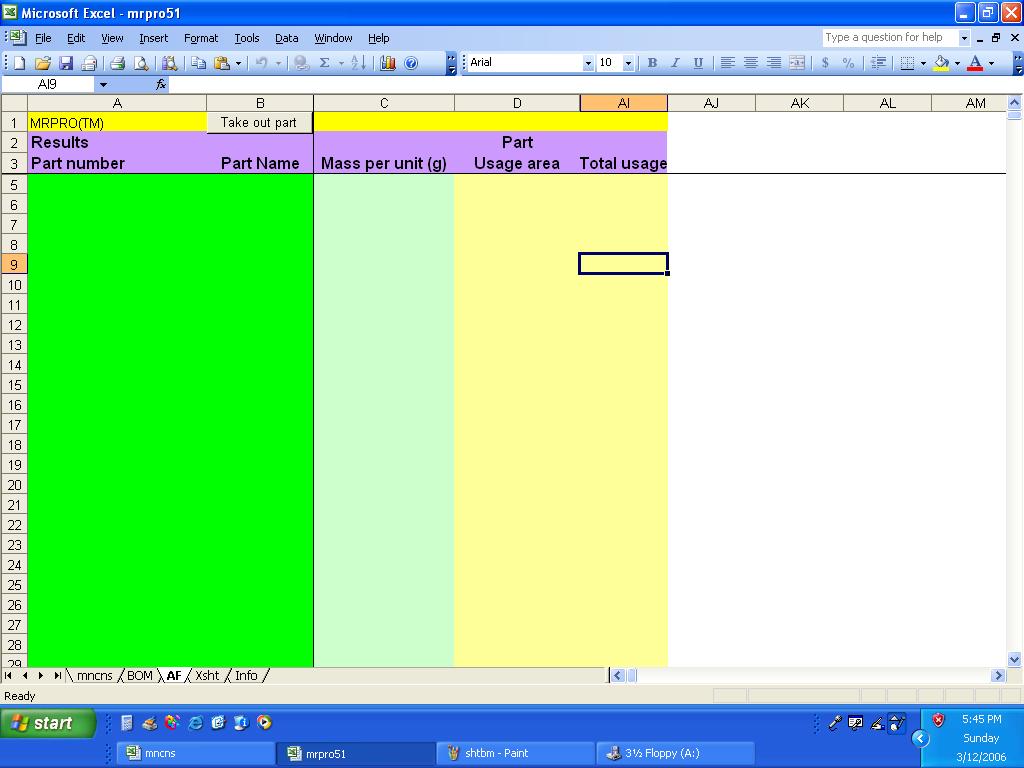Click the Print icon in toolbar
1024x768 pixels.
(x=118, y=63)
